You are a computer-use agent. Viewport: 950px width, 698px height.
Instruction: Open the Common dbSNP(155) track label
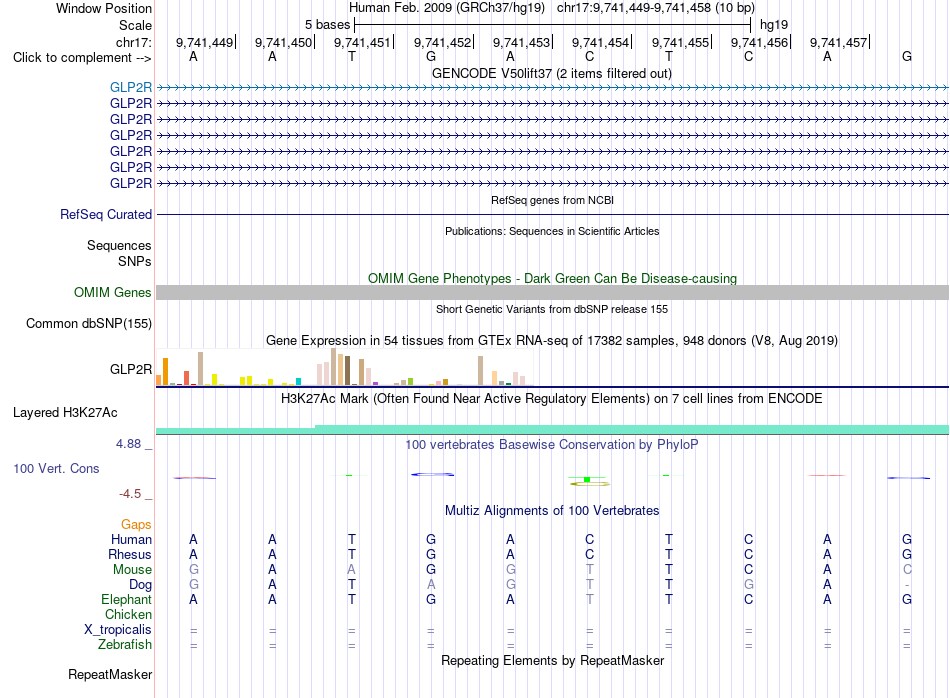coord(89,324)
